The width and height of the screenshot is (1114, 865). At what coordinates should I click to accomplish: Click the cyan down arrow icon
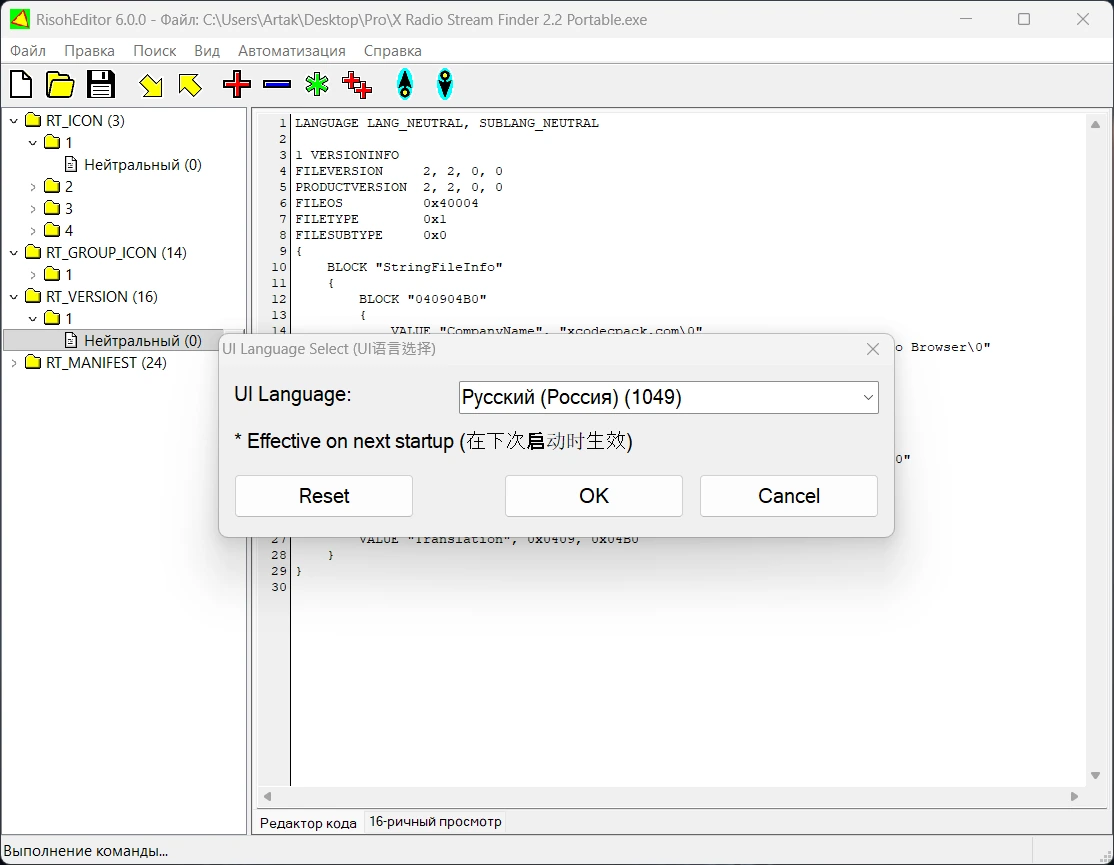(445, 84)
